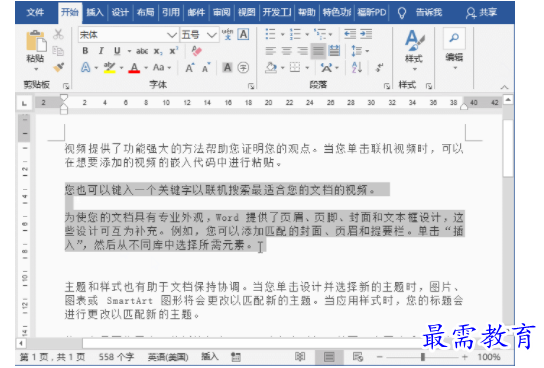Click the Numbering list icon
The image size is (544, 368).
(x=295, y=34)
